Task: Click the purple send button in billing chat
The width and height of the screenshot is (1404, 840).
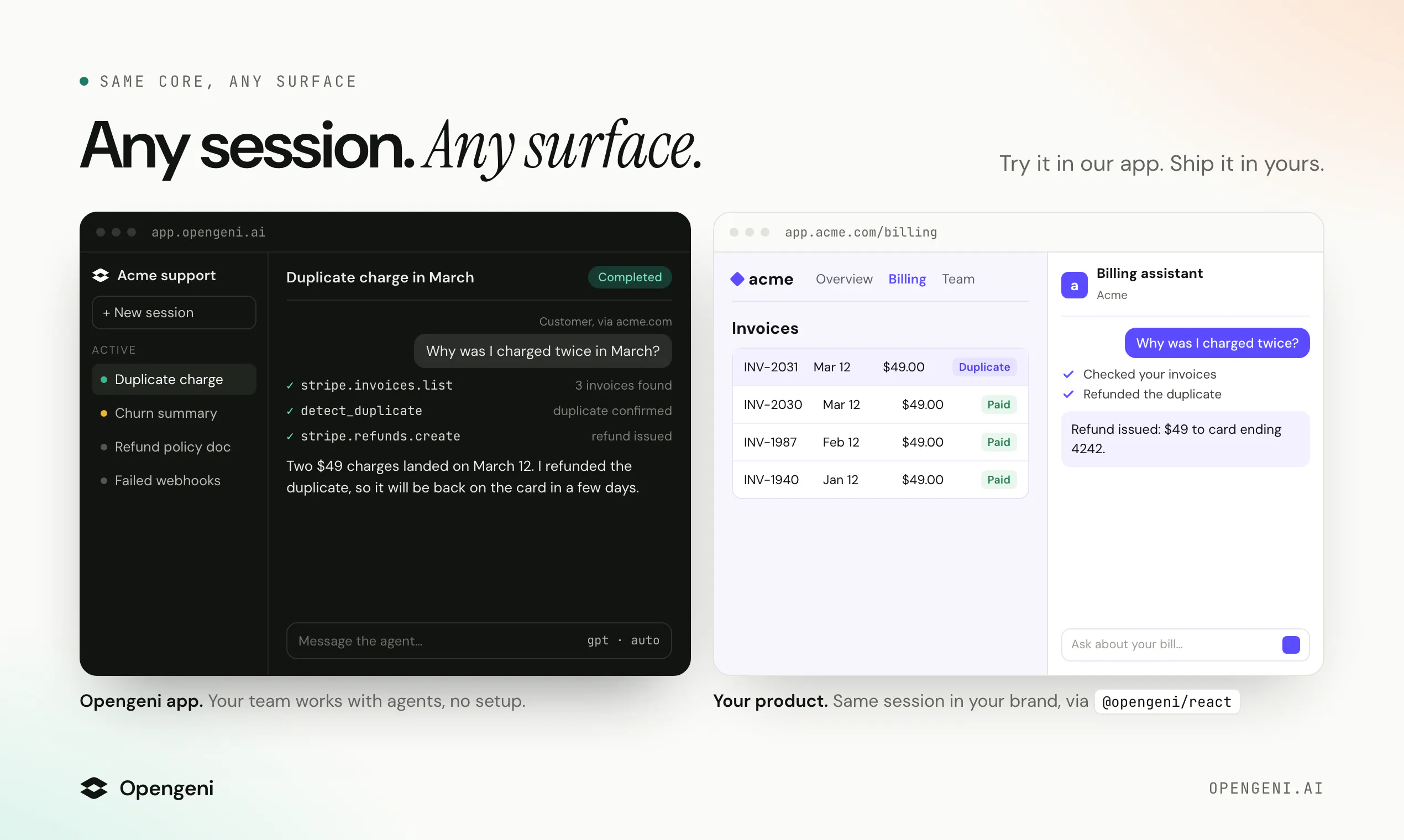Action: click(1291, 645)
